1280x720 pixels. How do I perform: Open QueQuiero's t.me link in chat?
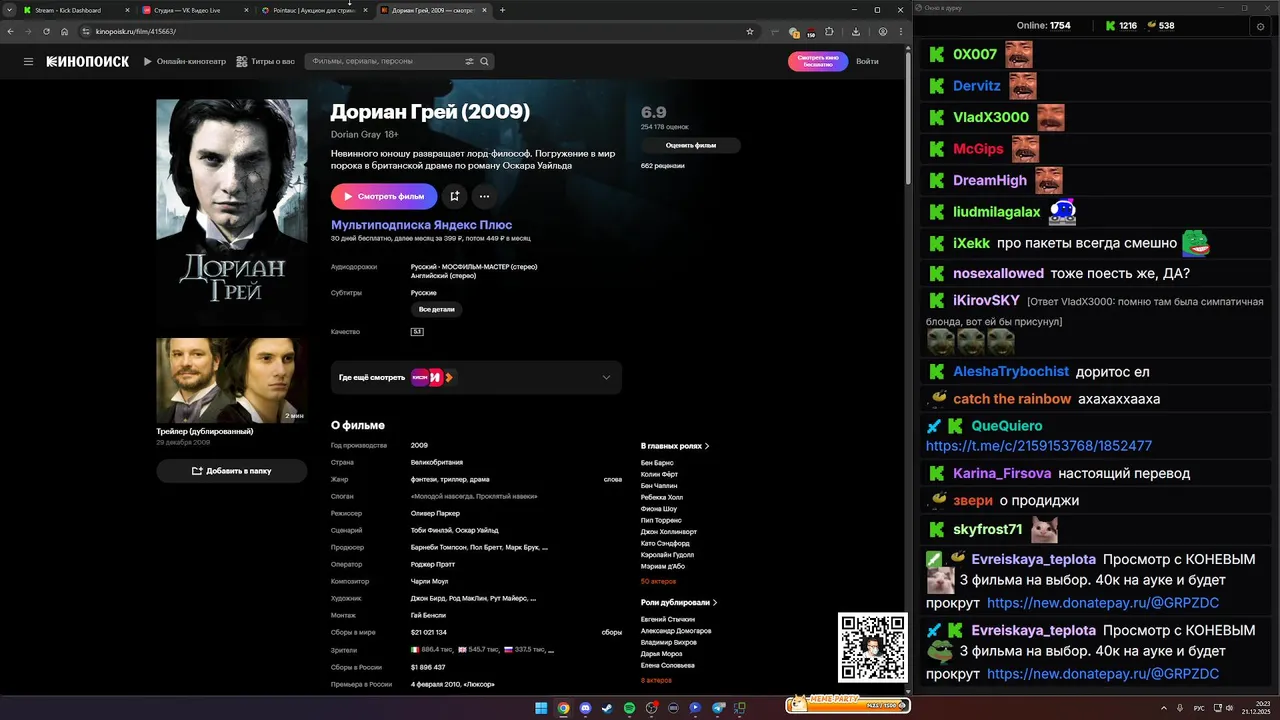coord(1039,446)
